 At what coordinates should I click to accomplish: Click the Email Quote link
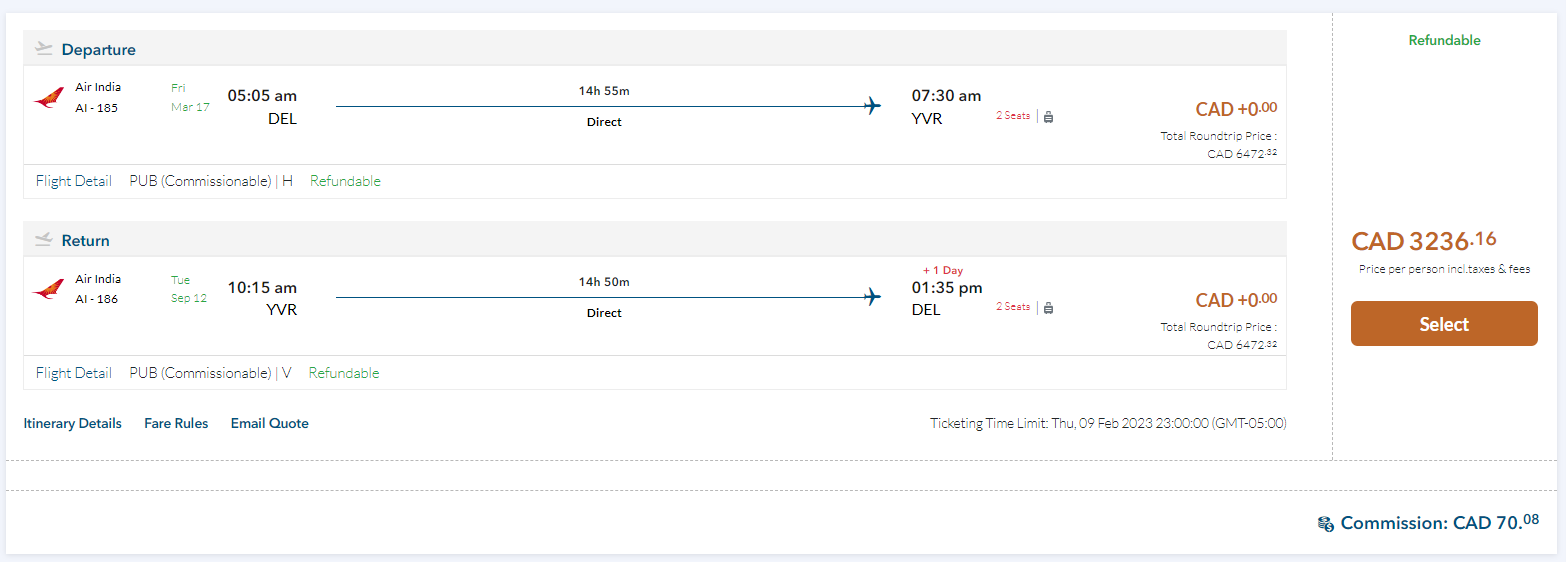click(269, 423)
